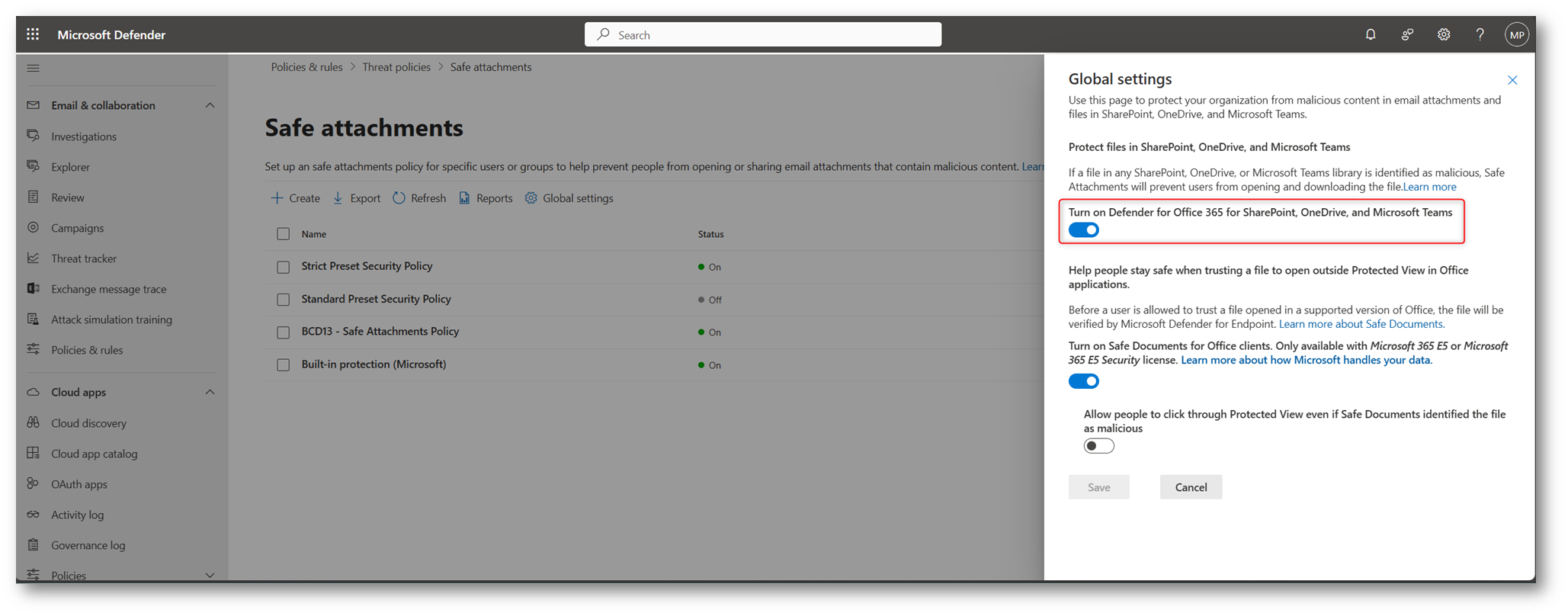Image resolution: width=1568 pixels, height=616 pixels.
Task: Open the community feedback icon in header
Action: 1407,34
